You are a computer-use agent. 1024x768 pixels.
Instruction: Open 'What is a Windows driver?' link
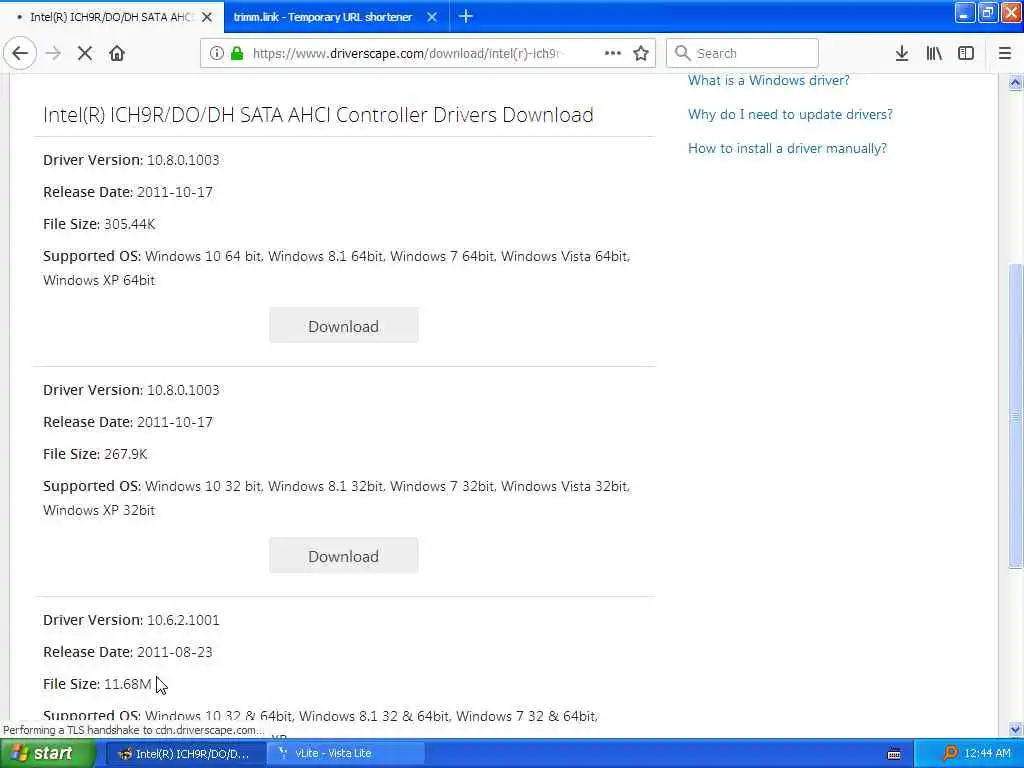[x=769, y=80]
